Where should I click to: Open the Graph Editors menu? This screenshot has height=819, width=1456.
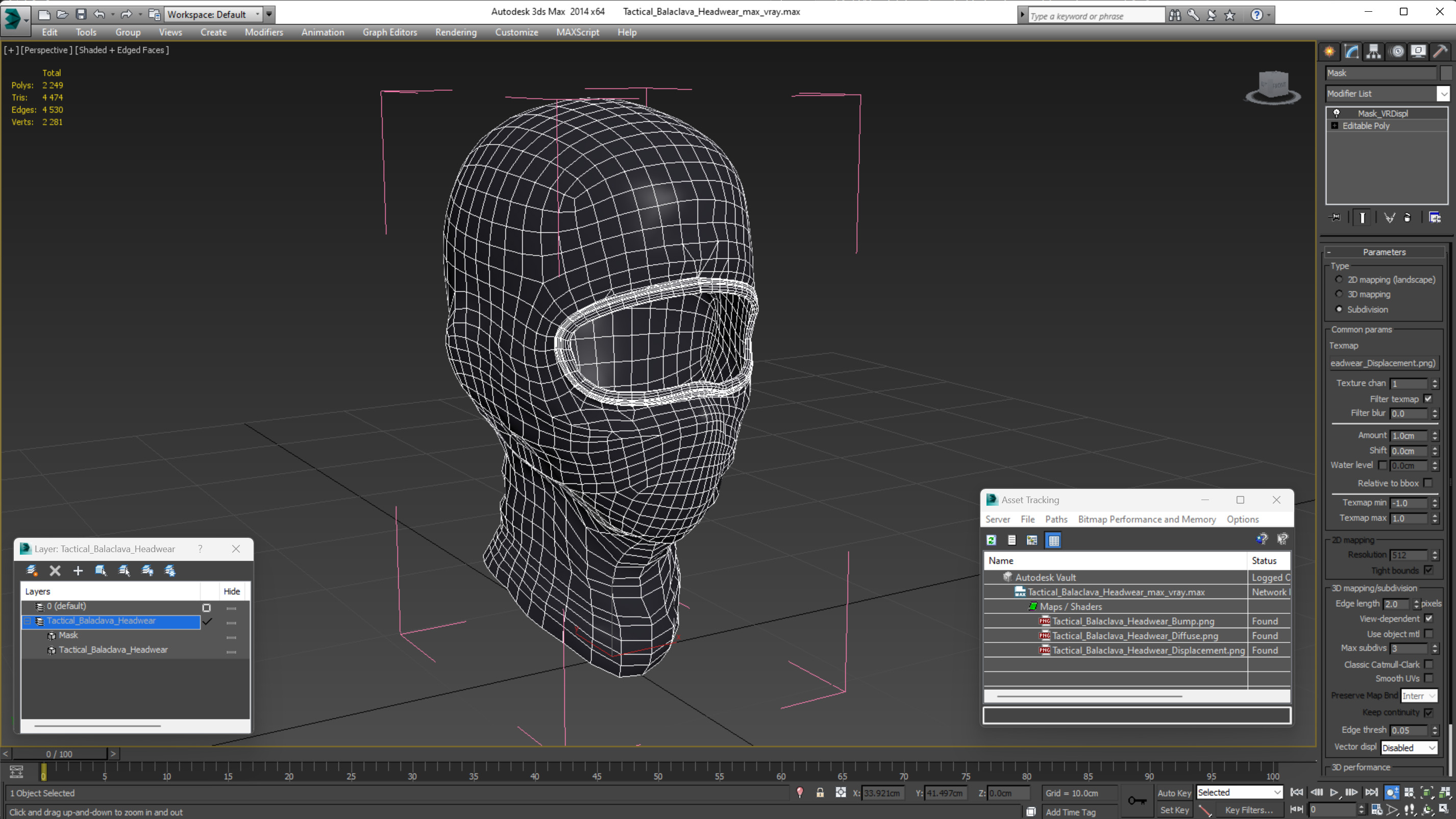point(389,32)
